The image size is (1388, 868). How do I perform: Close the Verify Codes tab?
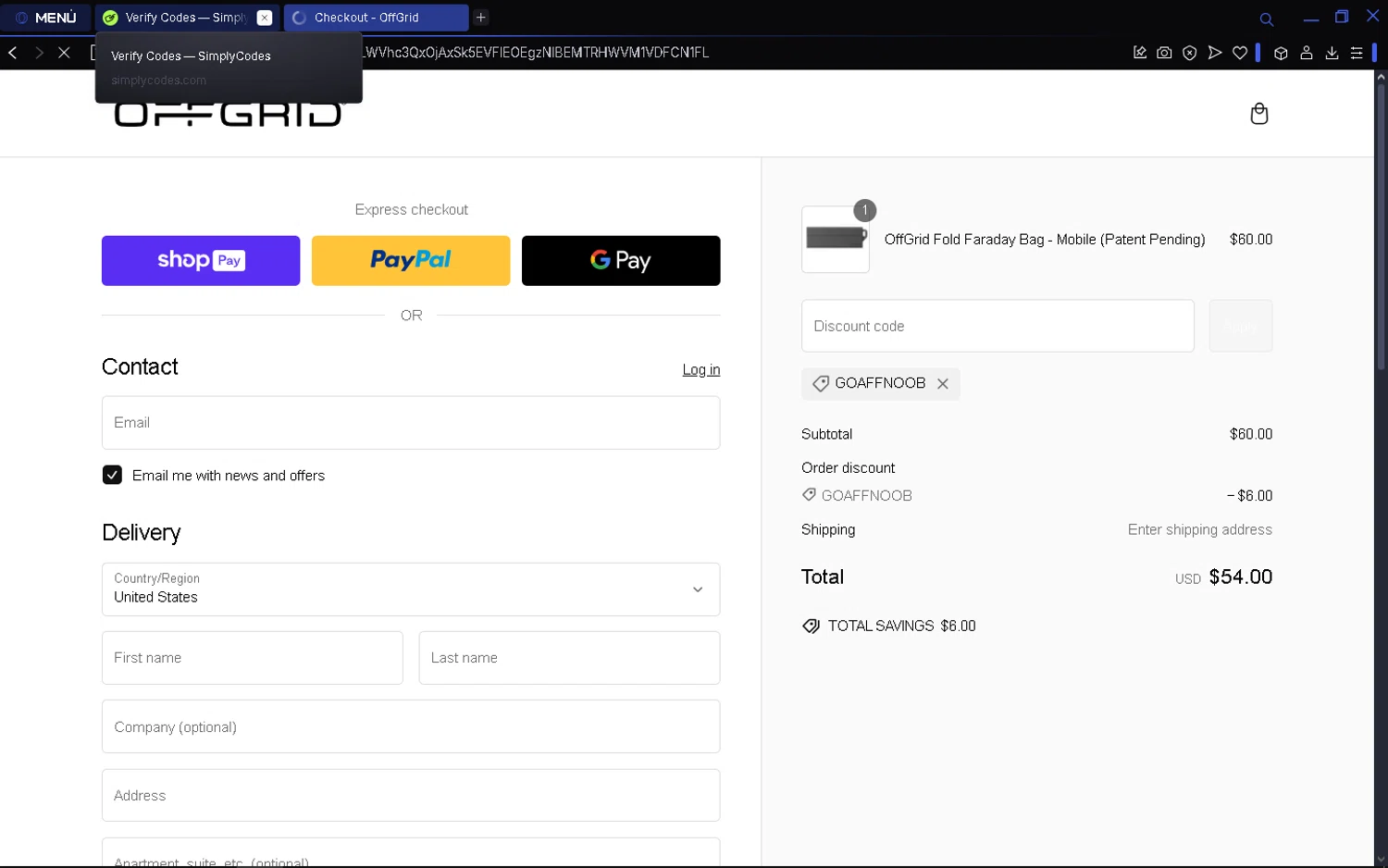(x=265, y=18)
